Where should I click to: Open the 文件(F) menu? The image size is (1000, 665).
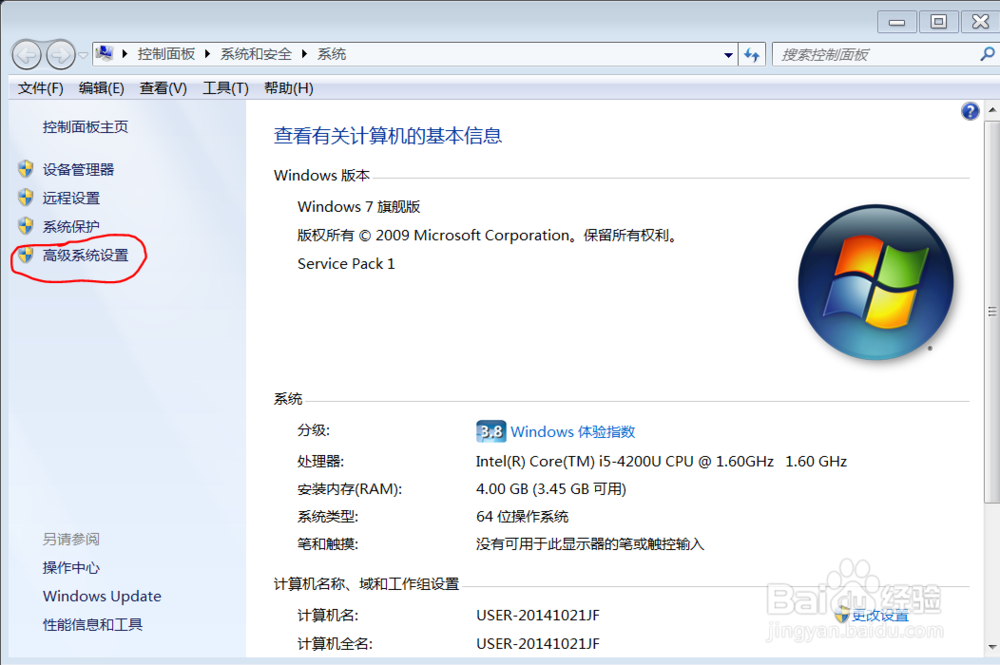[40, 88]
